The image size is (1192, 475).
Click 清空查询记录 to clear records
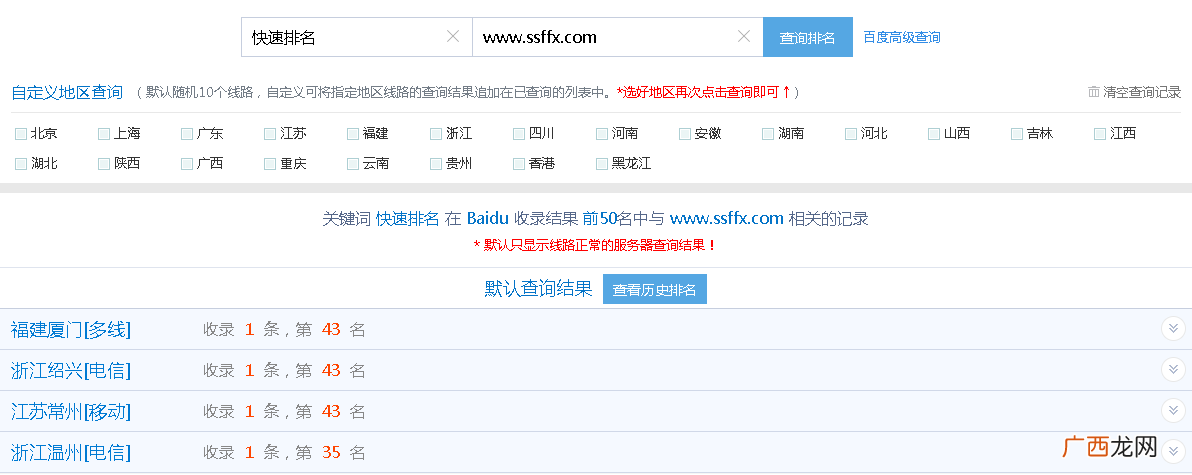point(1142,92)
